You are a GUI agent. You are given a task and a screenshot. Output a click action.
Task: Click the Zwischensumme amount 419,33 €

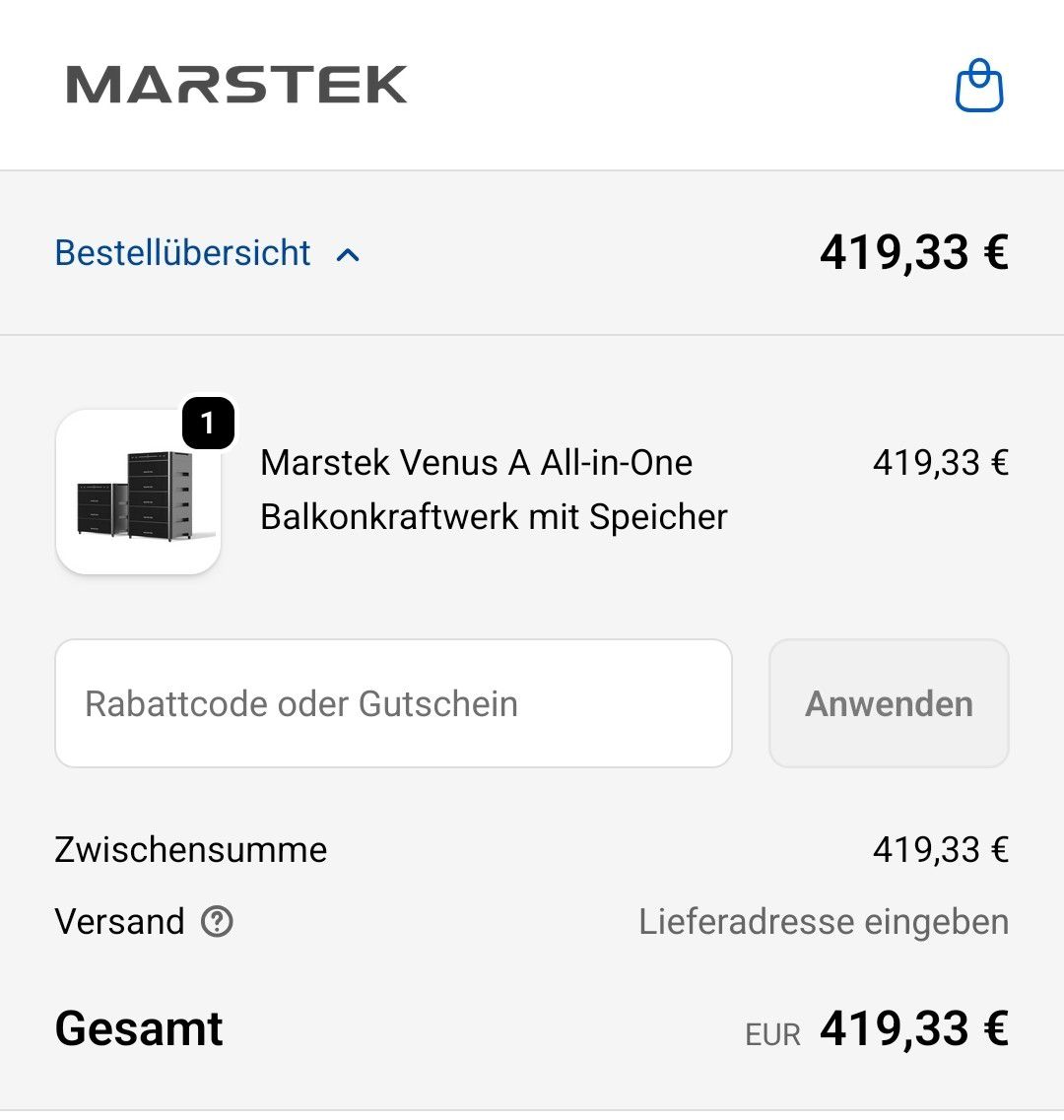(940, 849)
